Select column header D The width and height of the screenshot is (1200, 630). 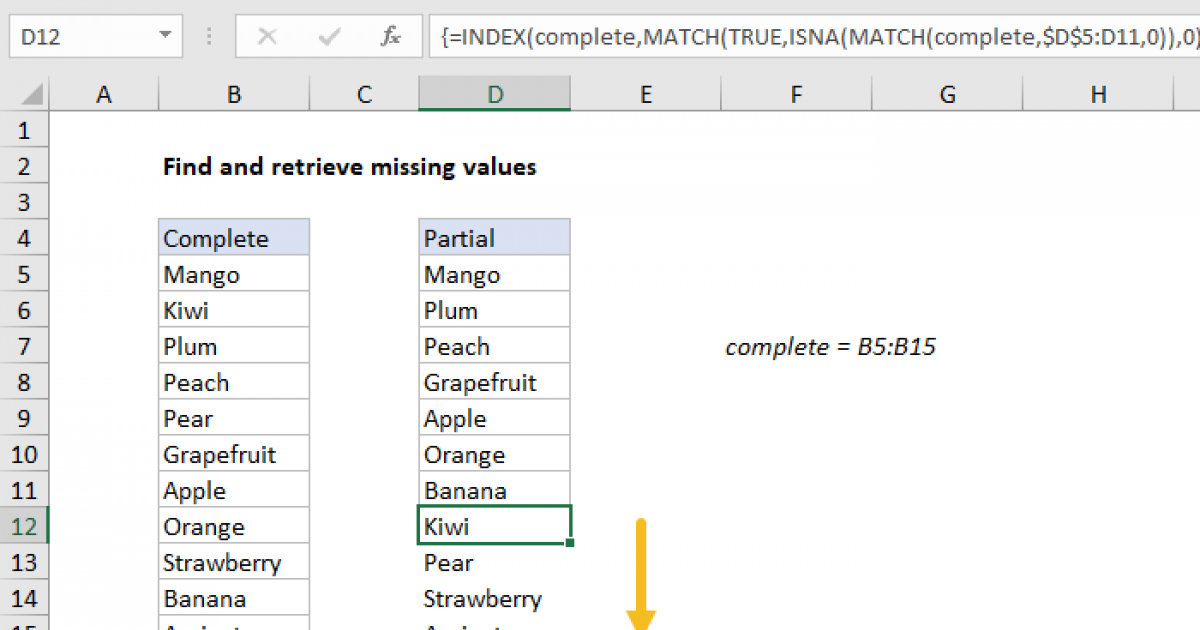(494, 93)
